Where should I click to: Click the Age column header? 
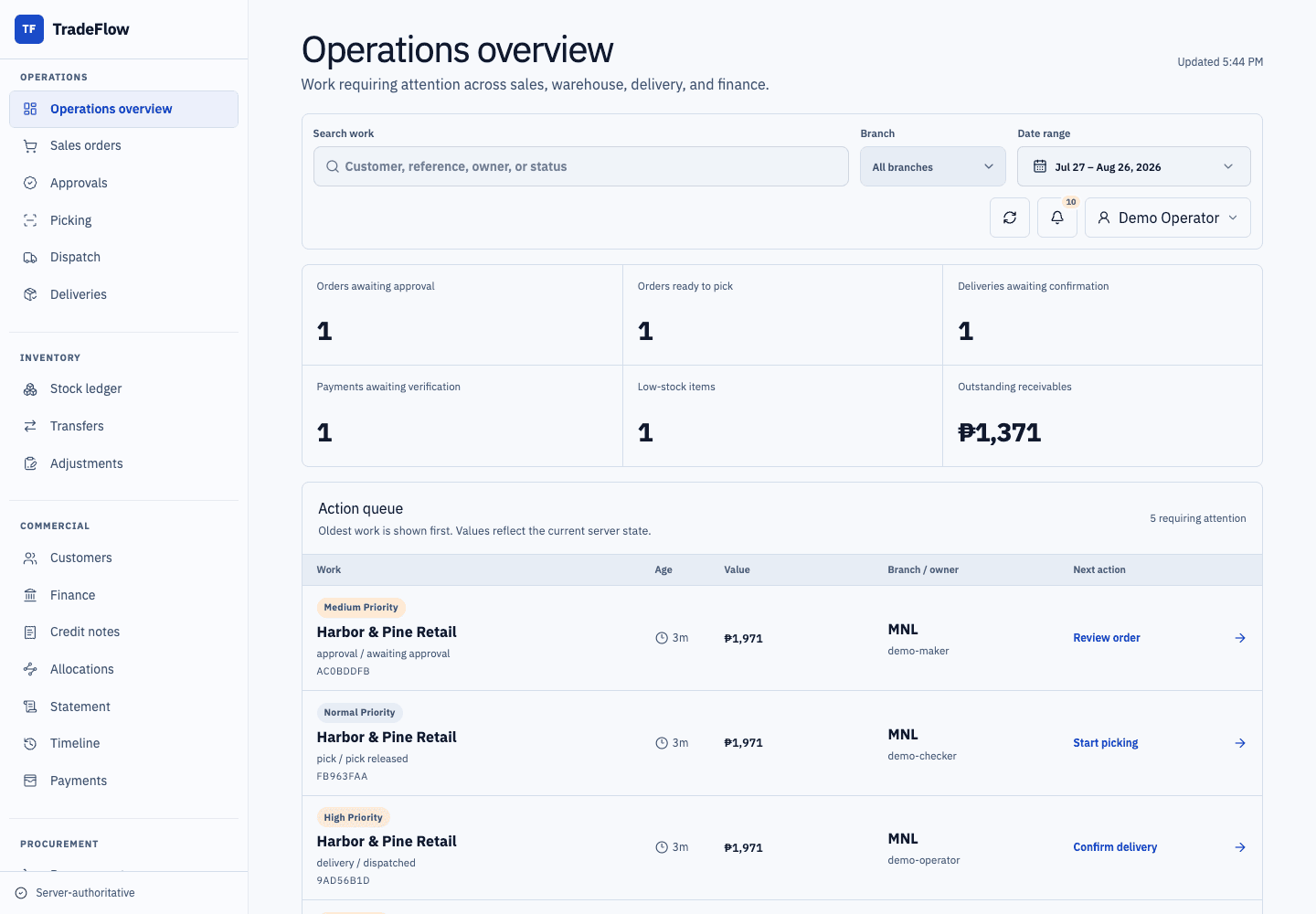tap(663, 569)
